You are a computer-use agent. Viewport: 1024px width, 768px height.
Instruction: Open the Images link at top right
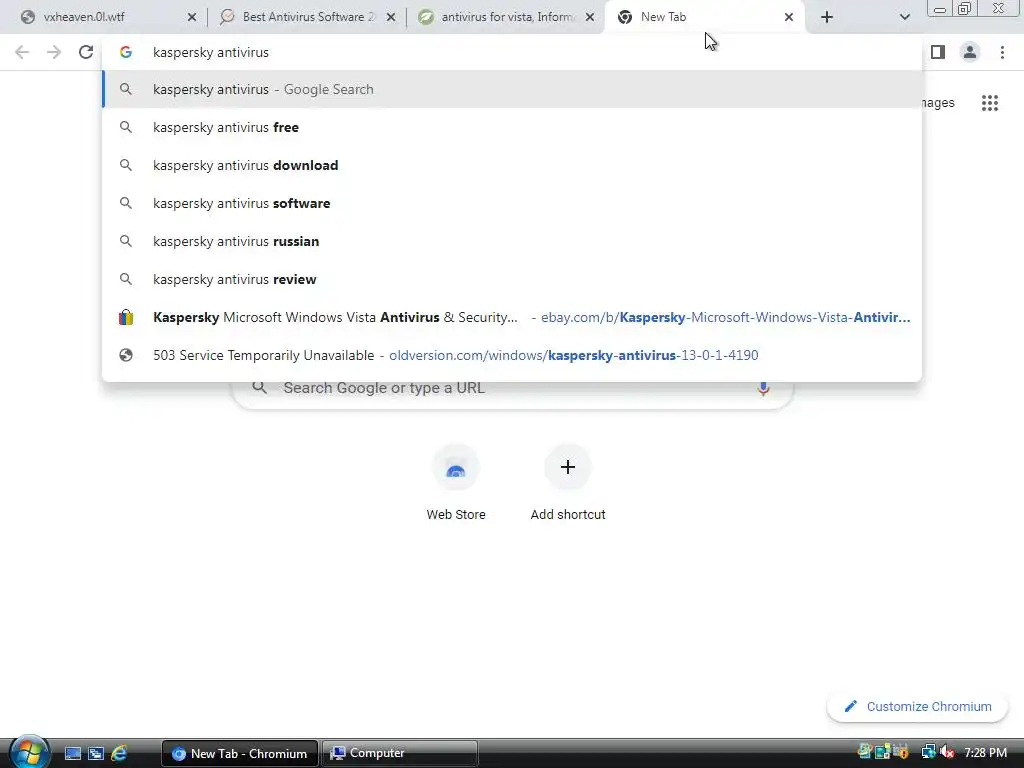[938, 103]
